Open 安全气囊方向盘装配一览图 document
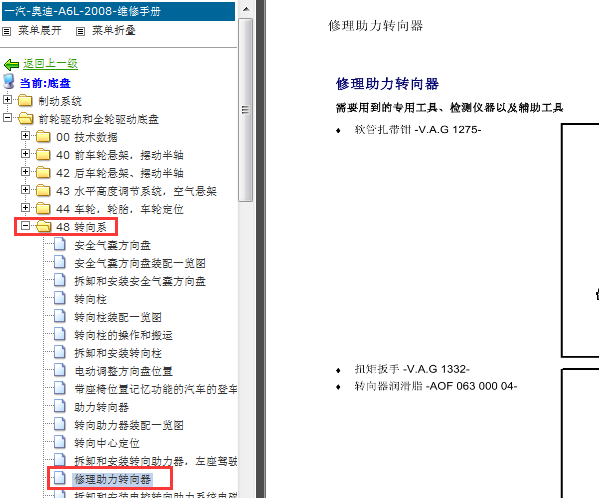 (x=140, y=263)
